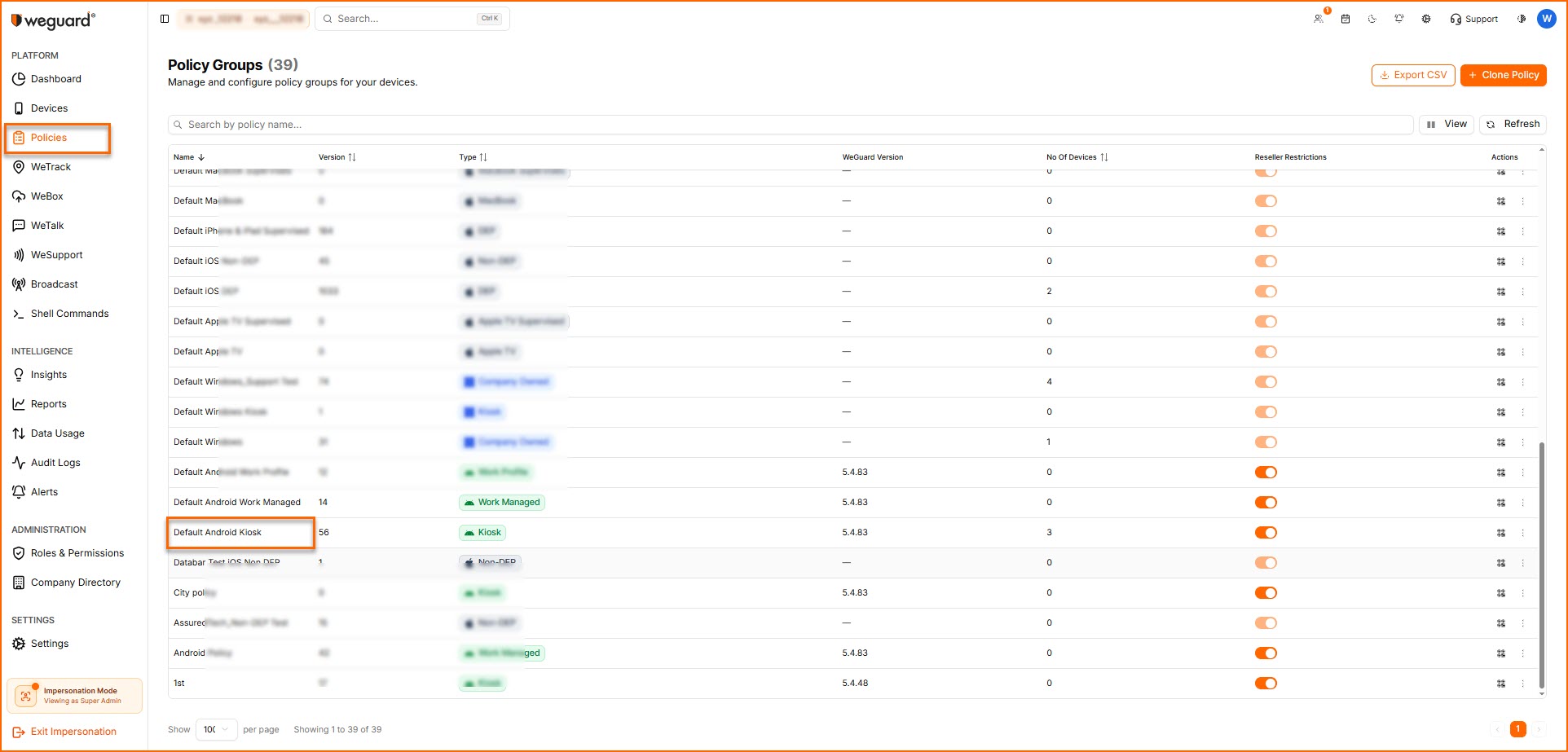
Task: Open Roles & Permissions in the sidebar
Action: (77, 553)
